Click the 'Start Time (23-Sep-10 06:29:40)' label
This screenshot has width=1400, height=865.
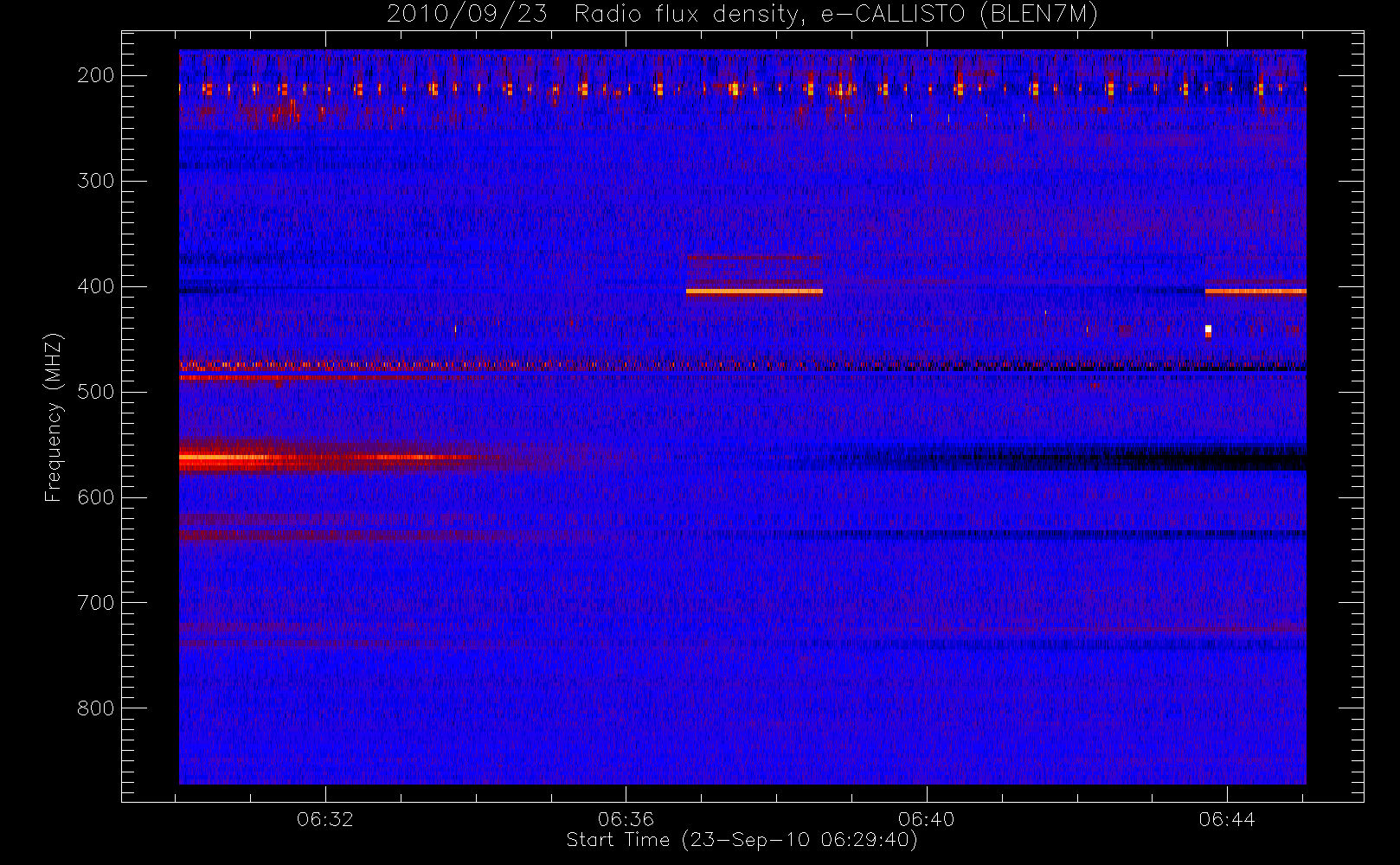(x=742, y=840)
